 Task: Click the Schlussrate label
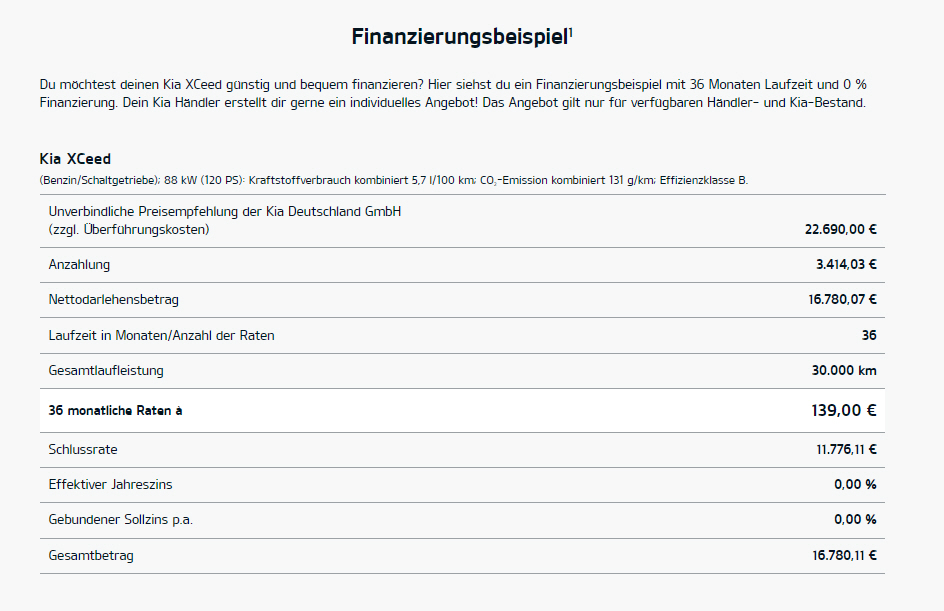(x=83, y=450)
